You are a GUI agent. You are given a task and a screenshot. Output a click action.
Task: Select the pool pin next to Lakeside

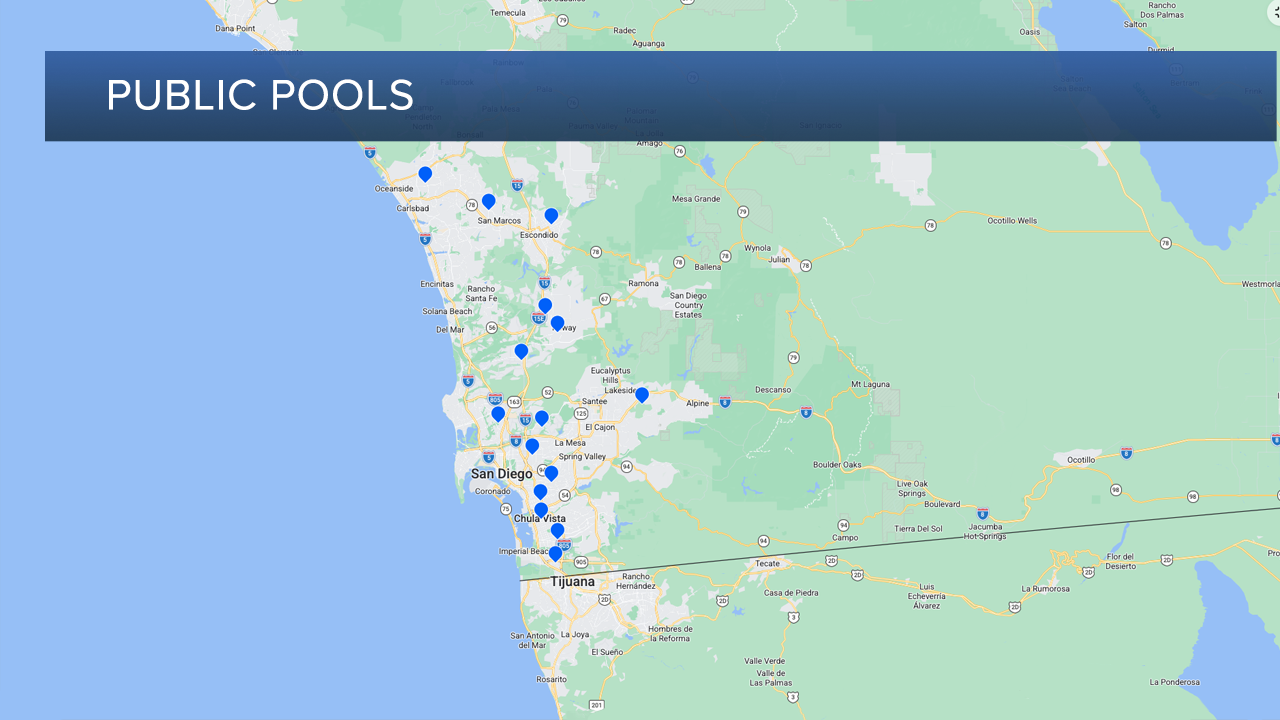[642, 395]
